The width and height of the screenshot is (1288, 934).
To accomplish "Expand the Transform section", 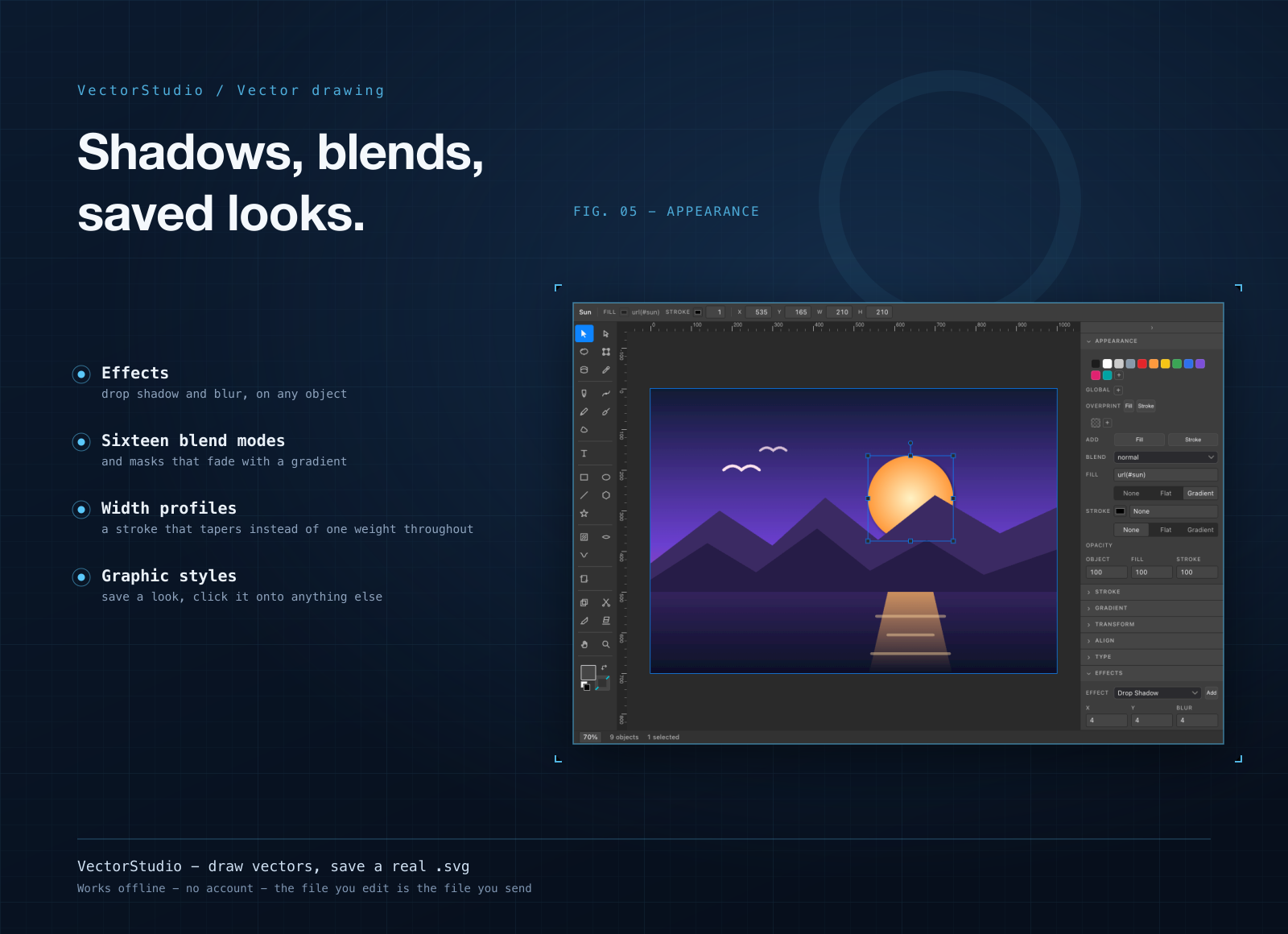I will click(x=1152, y=624).
